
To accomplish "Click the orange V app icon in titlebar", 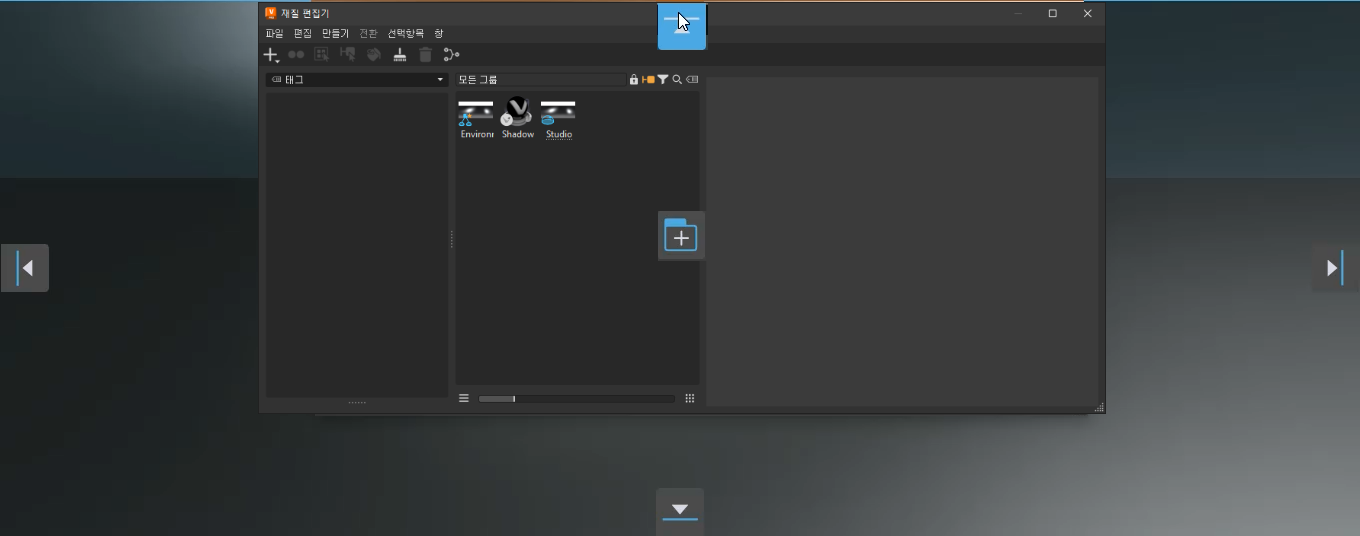I will 270,13.
